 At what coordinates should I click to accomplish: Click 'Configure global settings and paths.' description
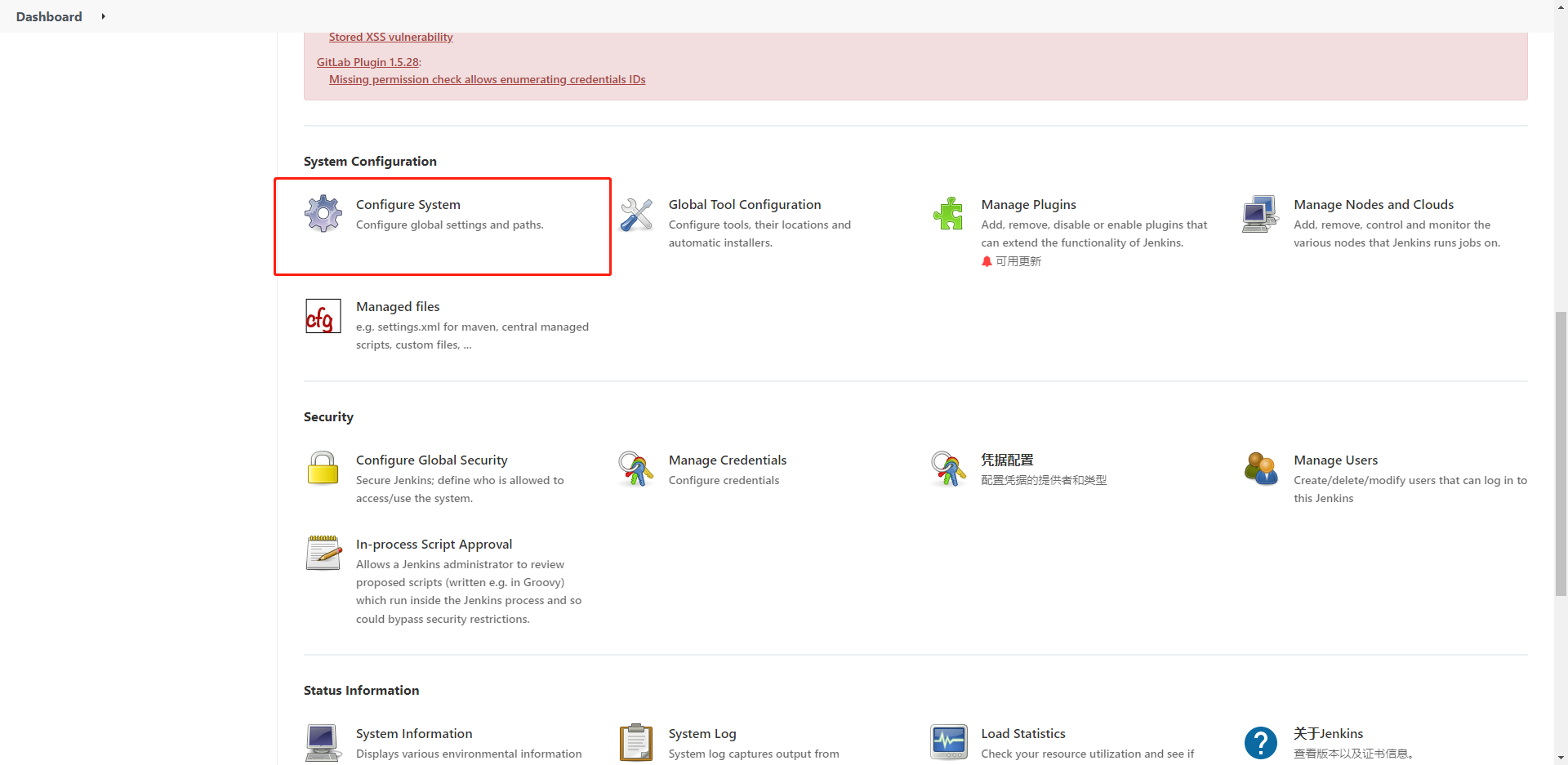450,225
